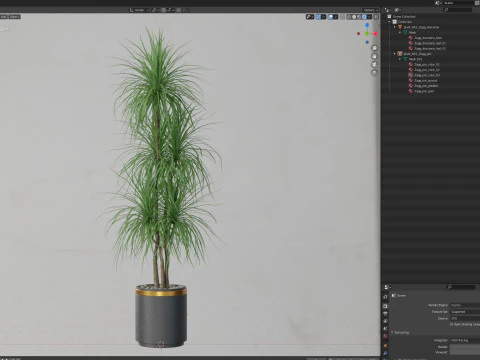This screenshot has height=360, width=480.
Task: Select the pot_color_03 material
Action: coord(427,75)
